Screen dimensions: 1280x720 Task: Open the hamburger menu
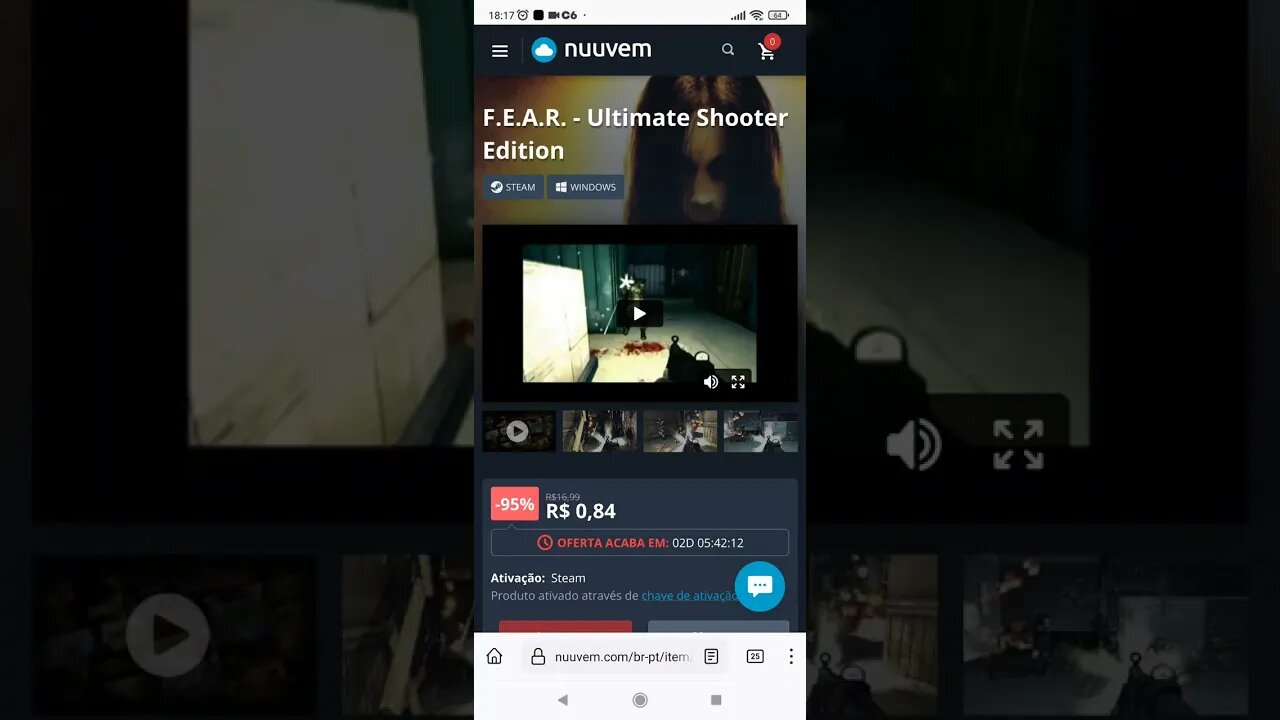(x=500, y=51)
